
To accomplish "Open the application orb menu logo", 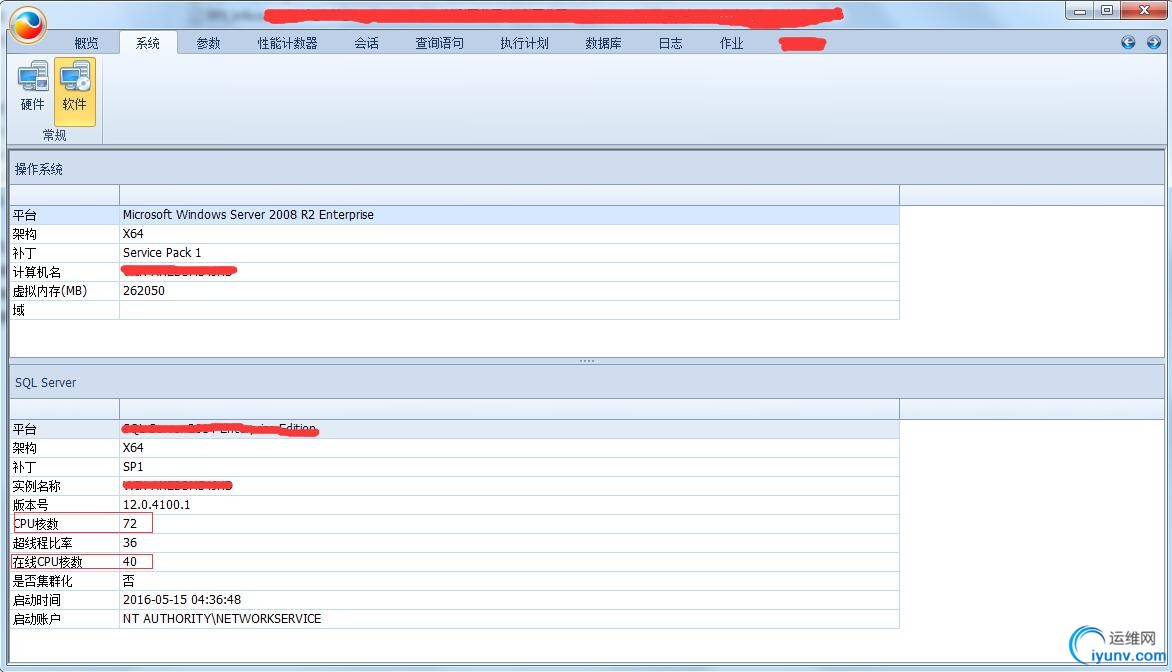I will 28,25.
